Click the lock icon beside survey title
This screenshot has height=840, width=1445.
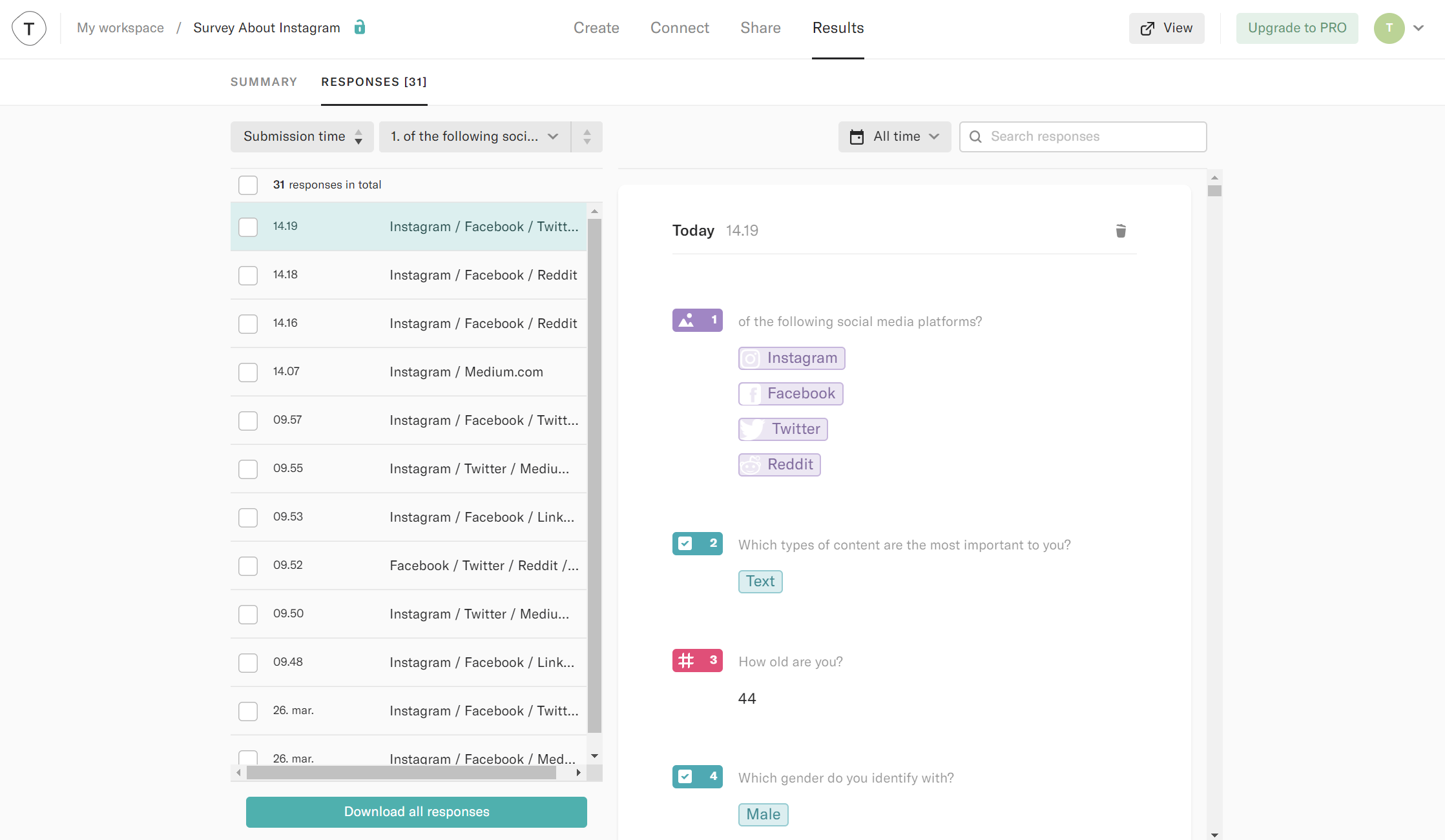[x=360, y=27]
